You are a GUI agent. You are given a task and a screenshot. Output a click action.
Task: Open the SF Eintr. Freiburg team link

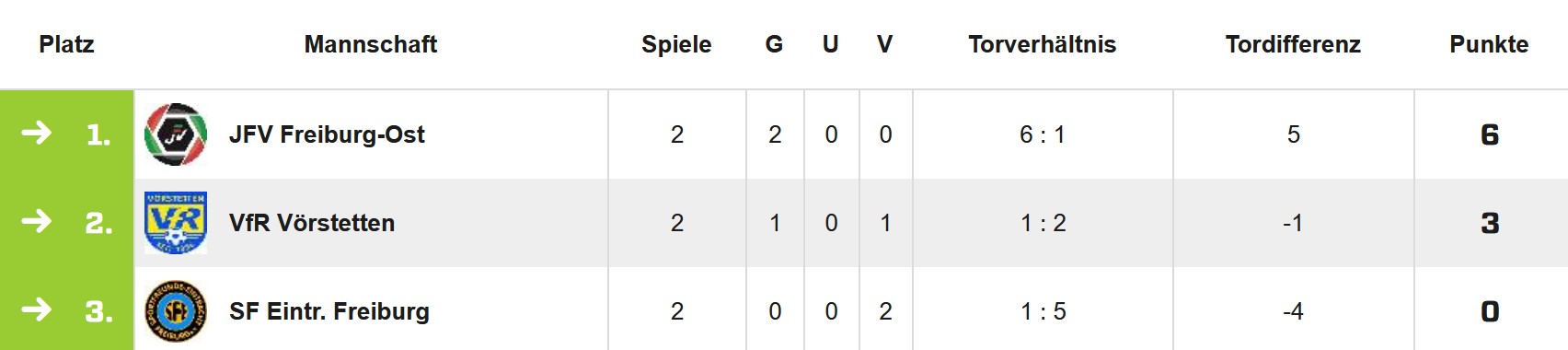[329, 311]
